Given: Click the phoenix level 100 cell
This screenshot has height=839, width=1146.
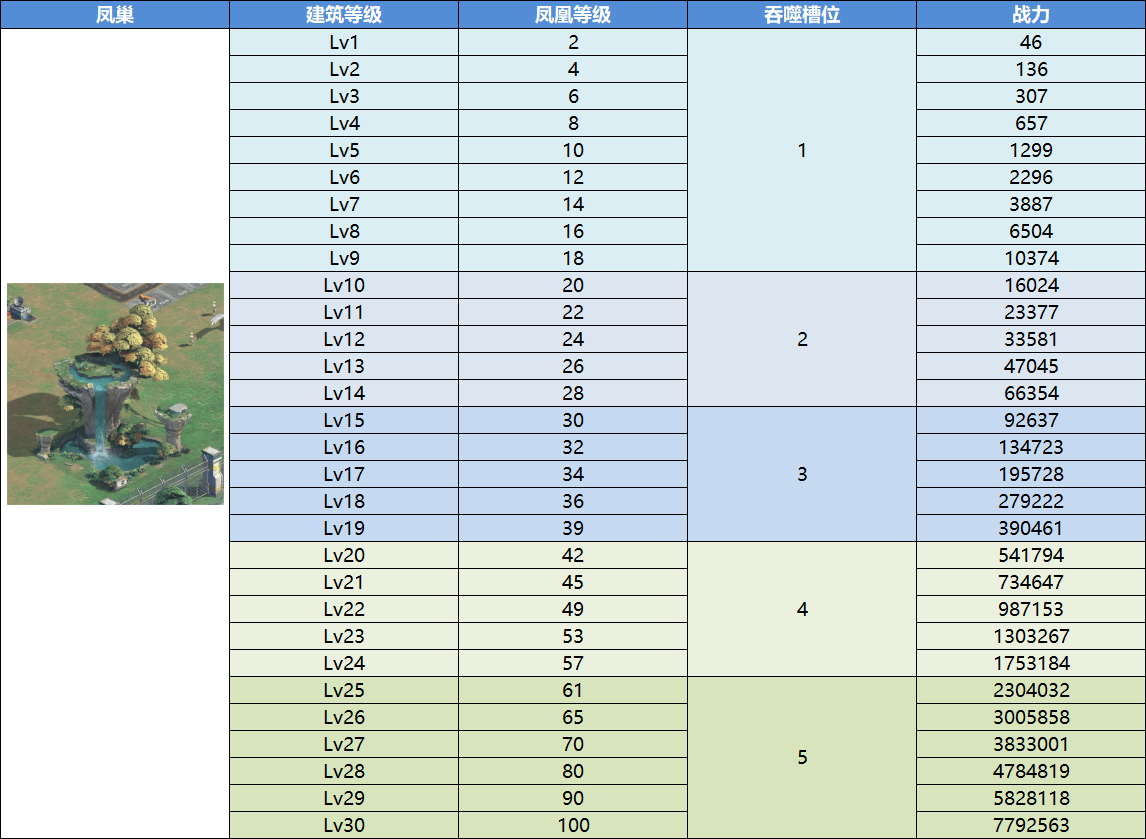Looking at the screenshot, I should point(572,825).
